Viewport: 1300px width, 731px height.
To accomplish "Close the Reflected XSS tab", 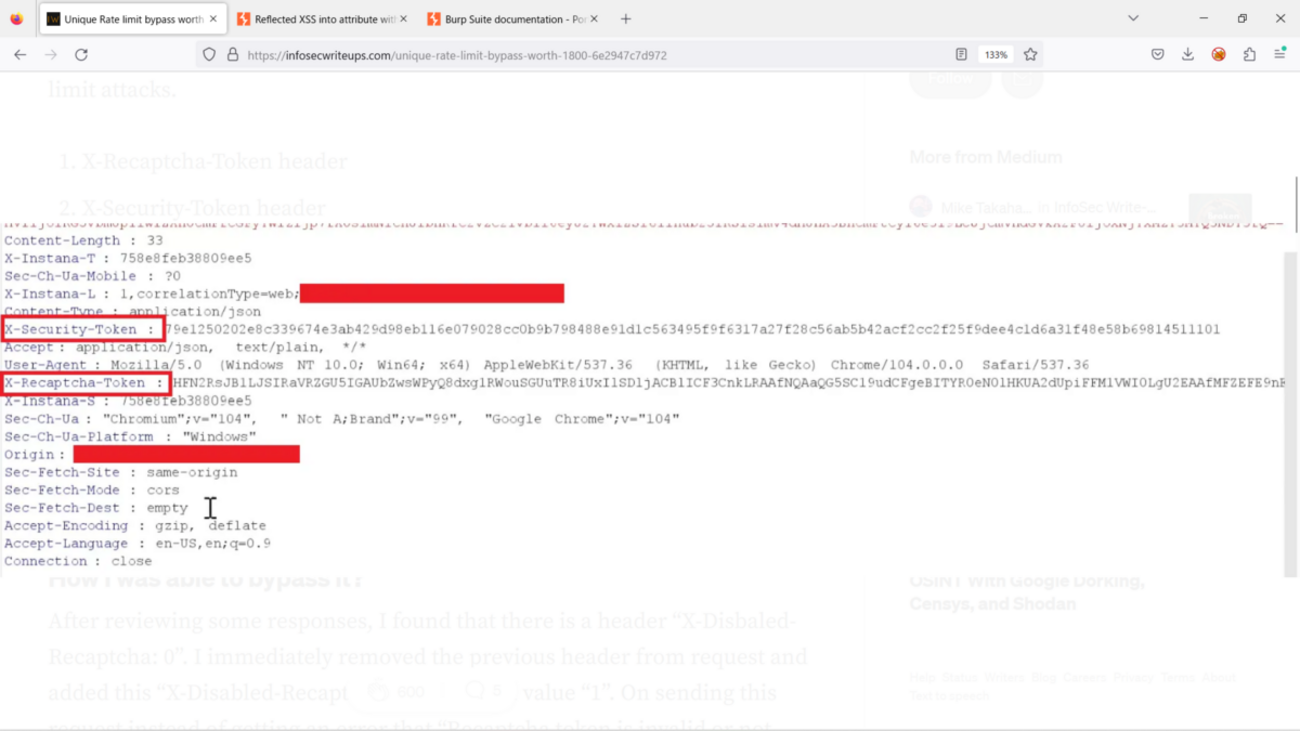I will (403, 19).
